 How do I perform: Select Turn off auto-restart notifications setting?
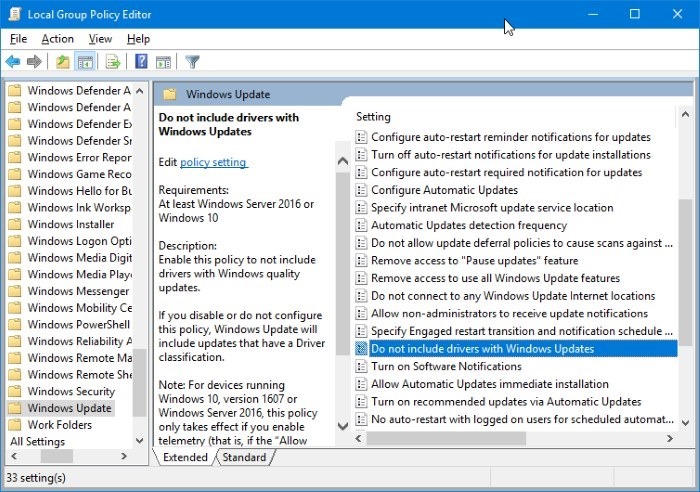[511, 155]
